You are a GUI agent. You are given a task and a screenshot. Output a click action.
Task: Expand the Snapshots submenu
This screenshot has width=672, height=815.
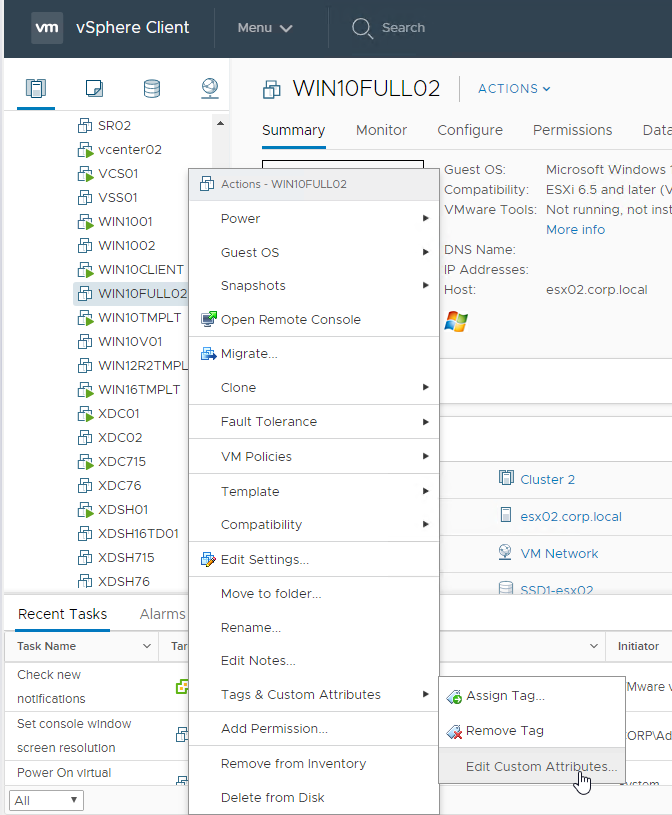[x=314, y=285]
